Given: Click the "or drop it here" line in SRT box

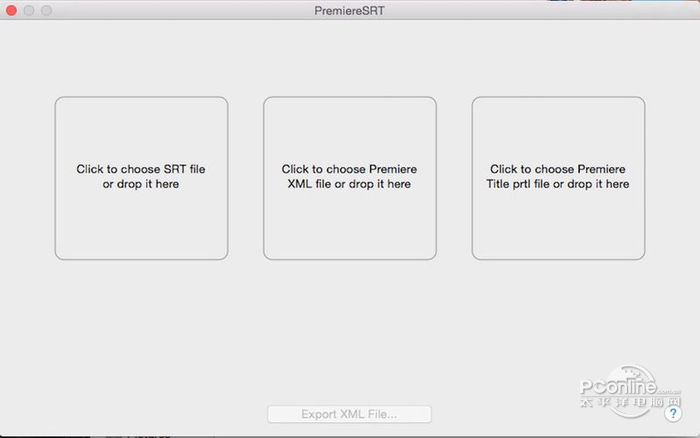Looking at the screenshot, I should coord(141,184).
